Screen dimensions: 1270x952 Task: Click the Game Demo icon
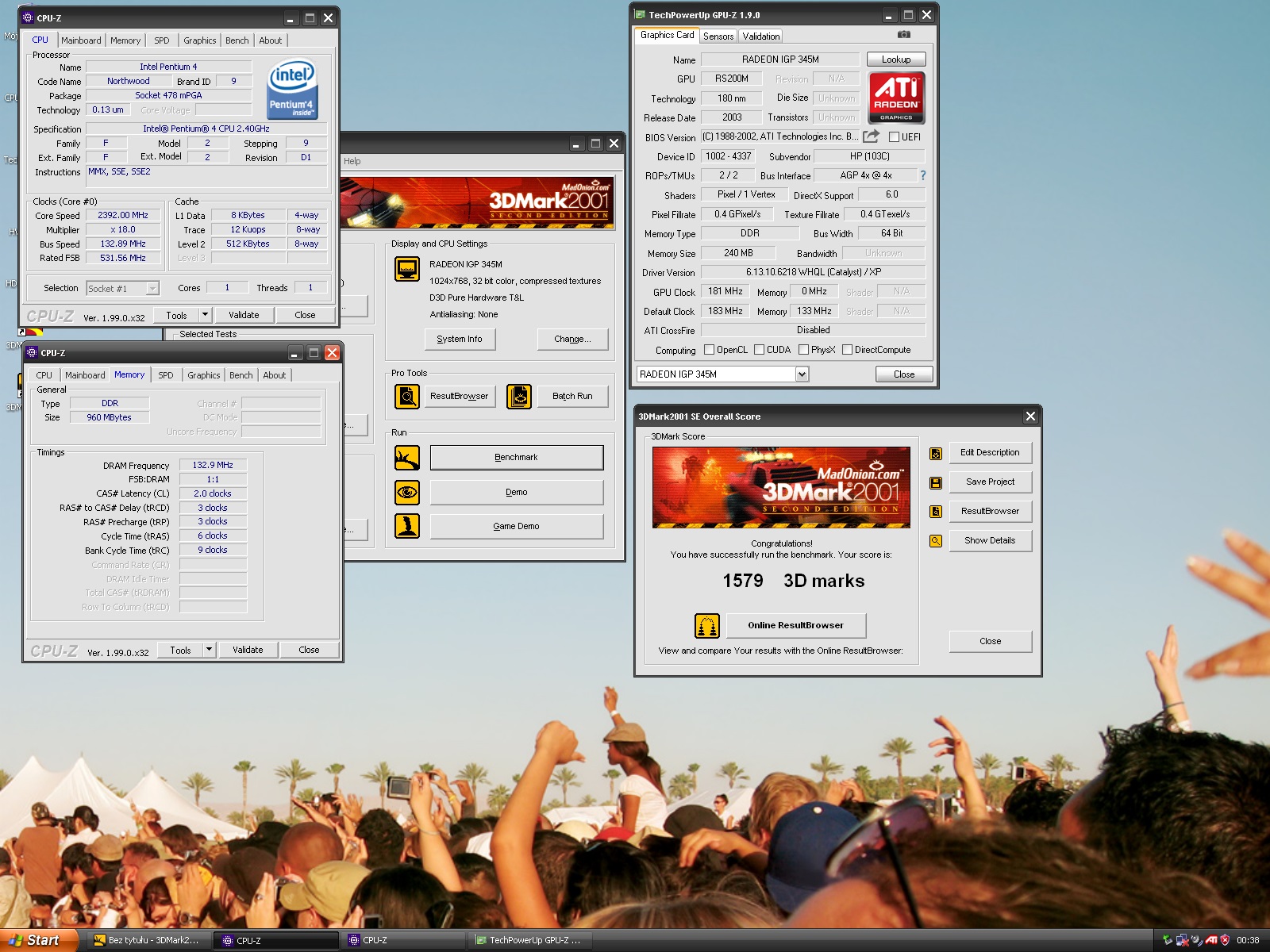(407, 526)
